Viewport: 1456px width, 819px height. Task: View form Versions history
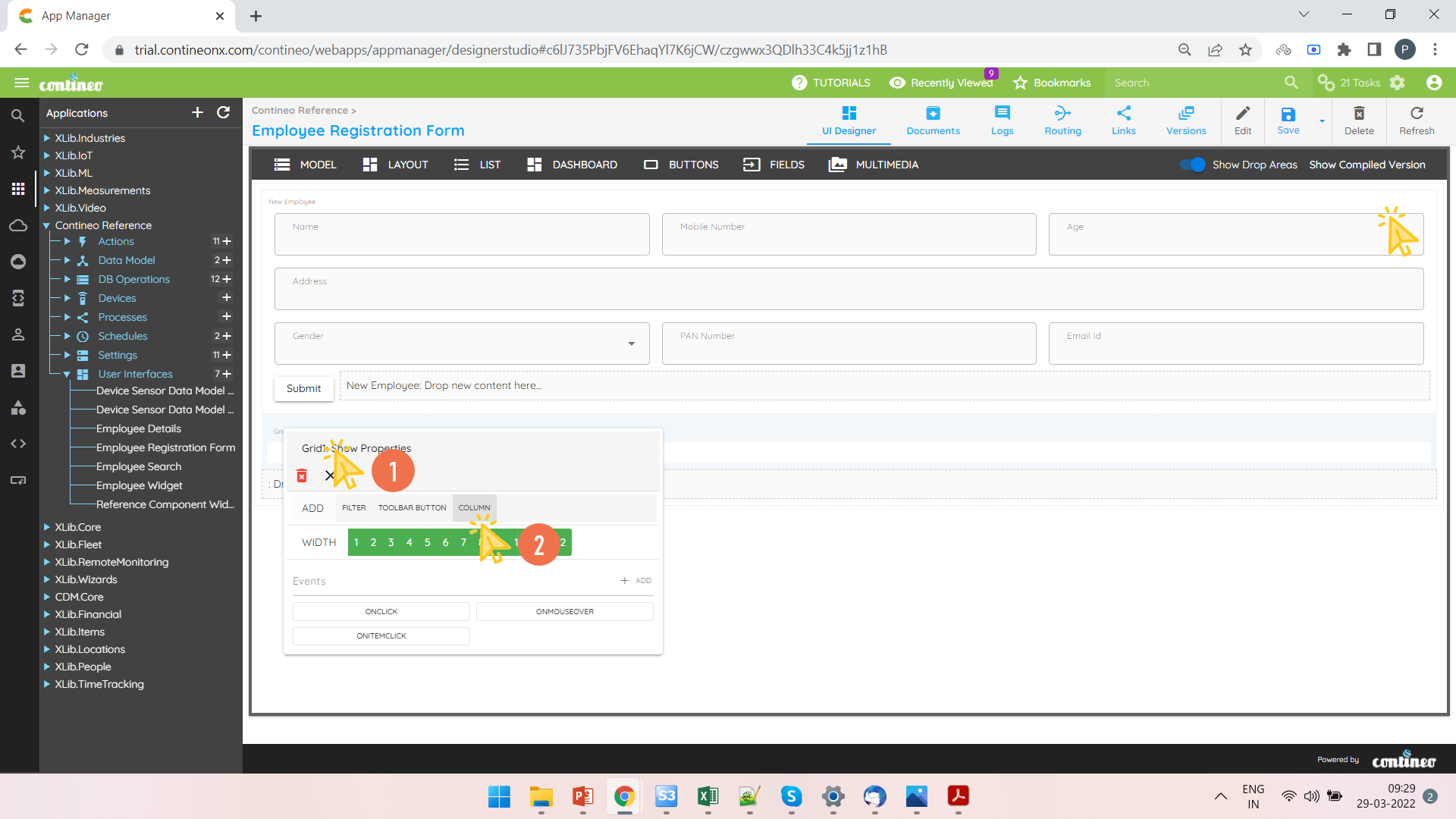point(1185,120)
